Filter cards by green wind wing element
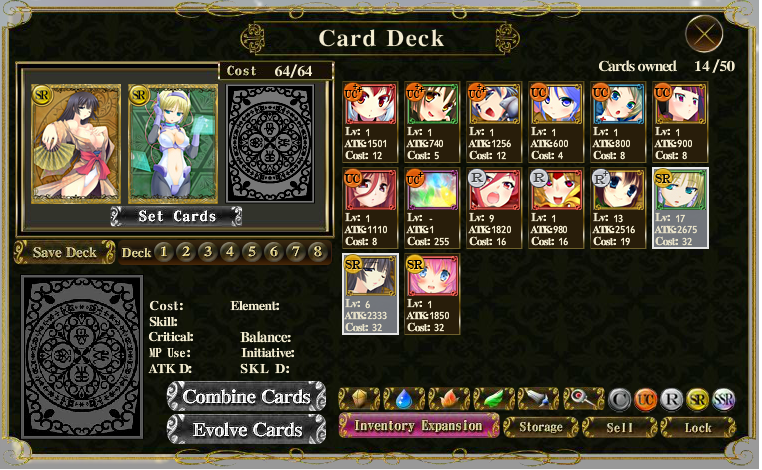Image resolution: width=762 pixels, height=470 pixels. 494,399
